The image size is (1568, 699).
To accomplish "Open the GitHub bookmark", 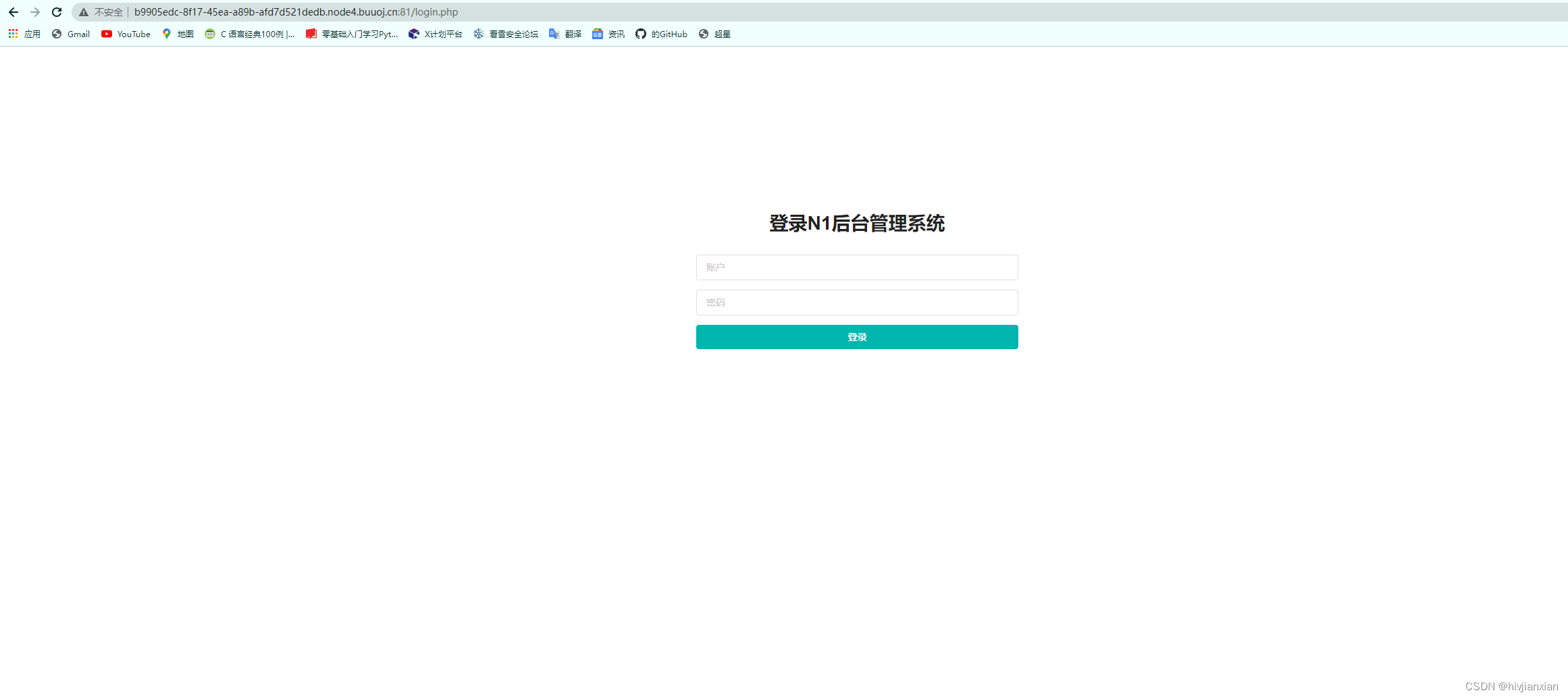I will pyautogui.click(x=661, y=34).
